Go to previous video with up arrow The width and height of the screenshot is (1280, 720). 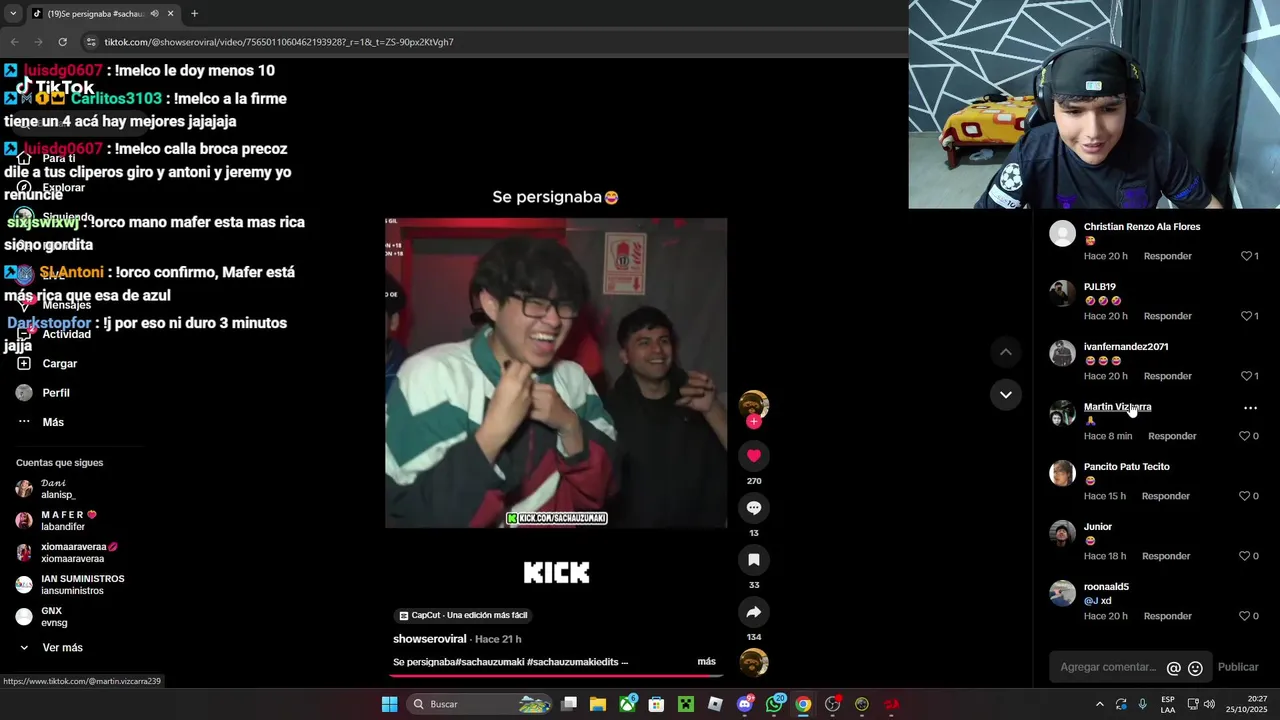(x=1006, y=352)
